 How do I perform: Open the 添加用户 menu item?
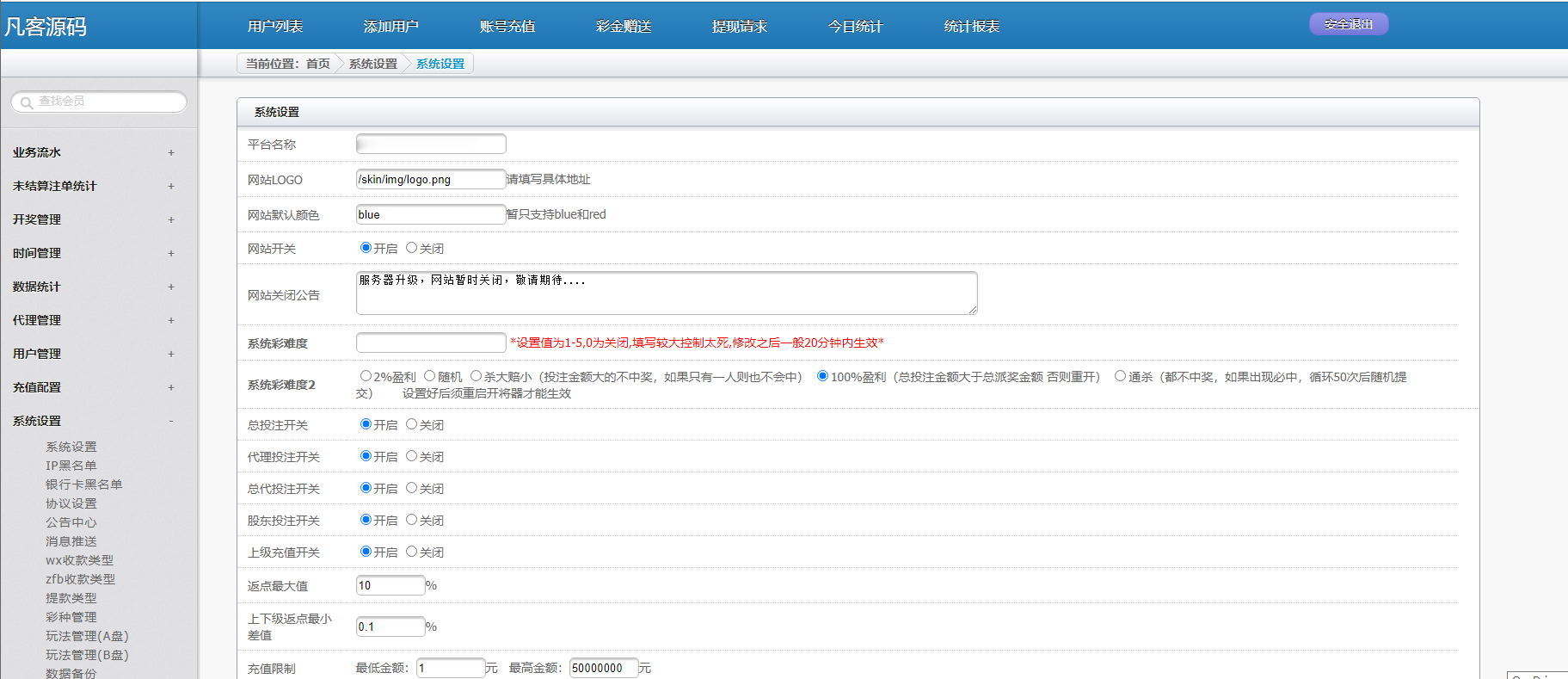tap(391, 27)
